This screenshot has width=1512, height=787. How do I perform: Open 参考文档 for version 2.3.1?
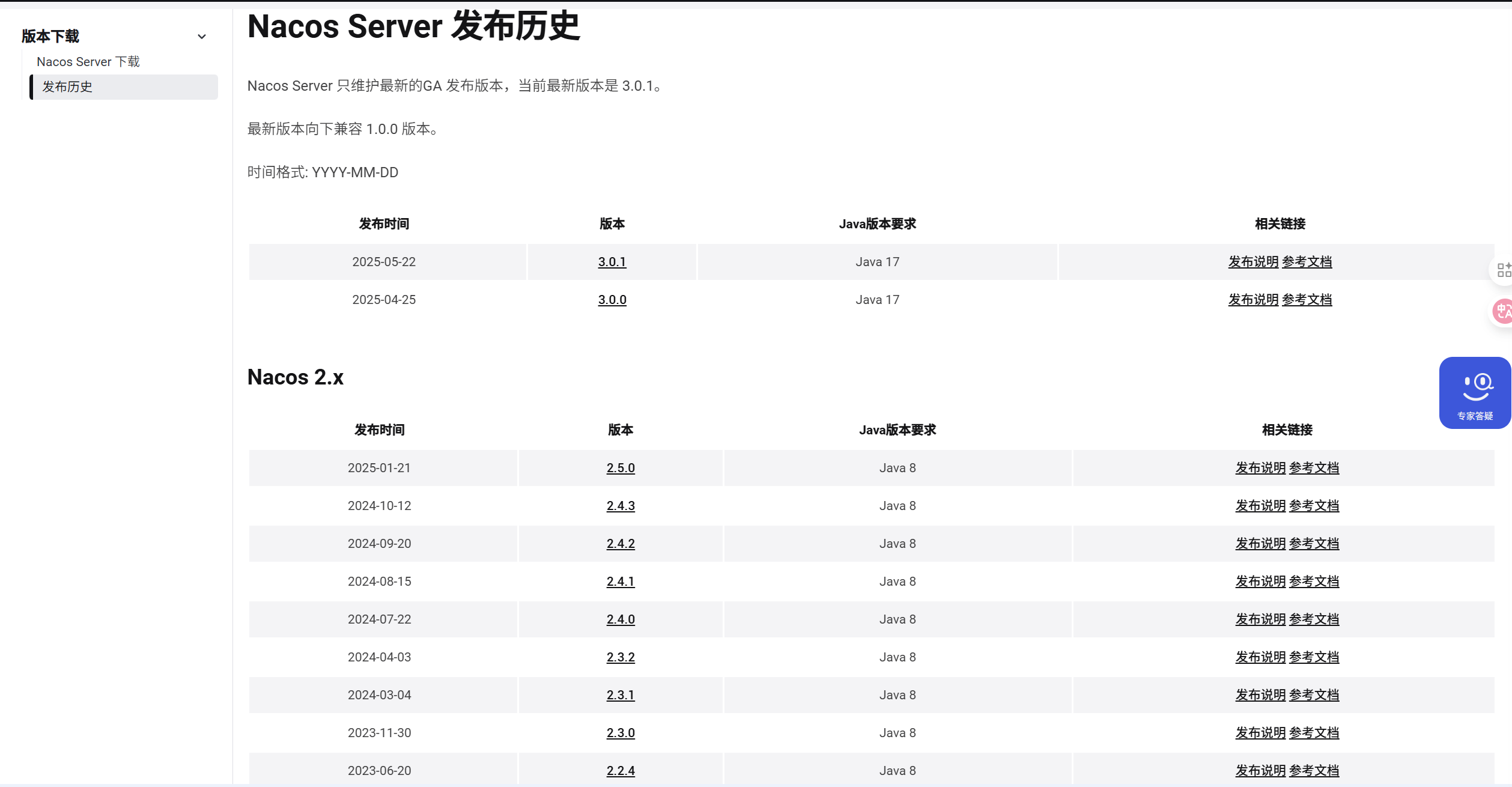click(x=1314, y=695)
